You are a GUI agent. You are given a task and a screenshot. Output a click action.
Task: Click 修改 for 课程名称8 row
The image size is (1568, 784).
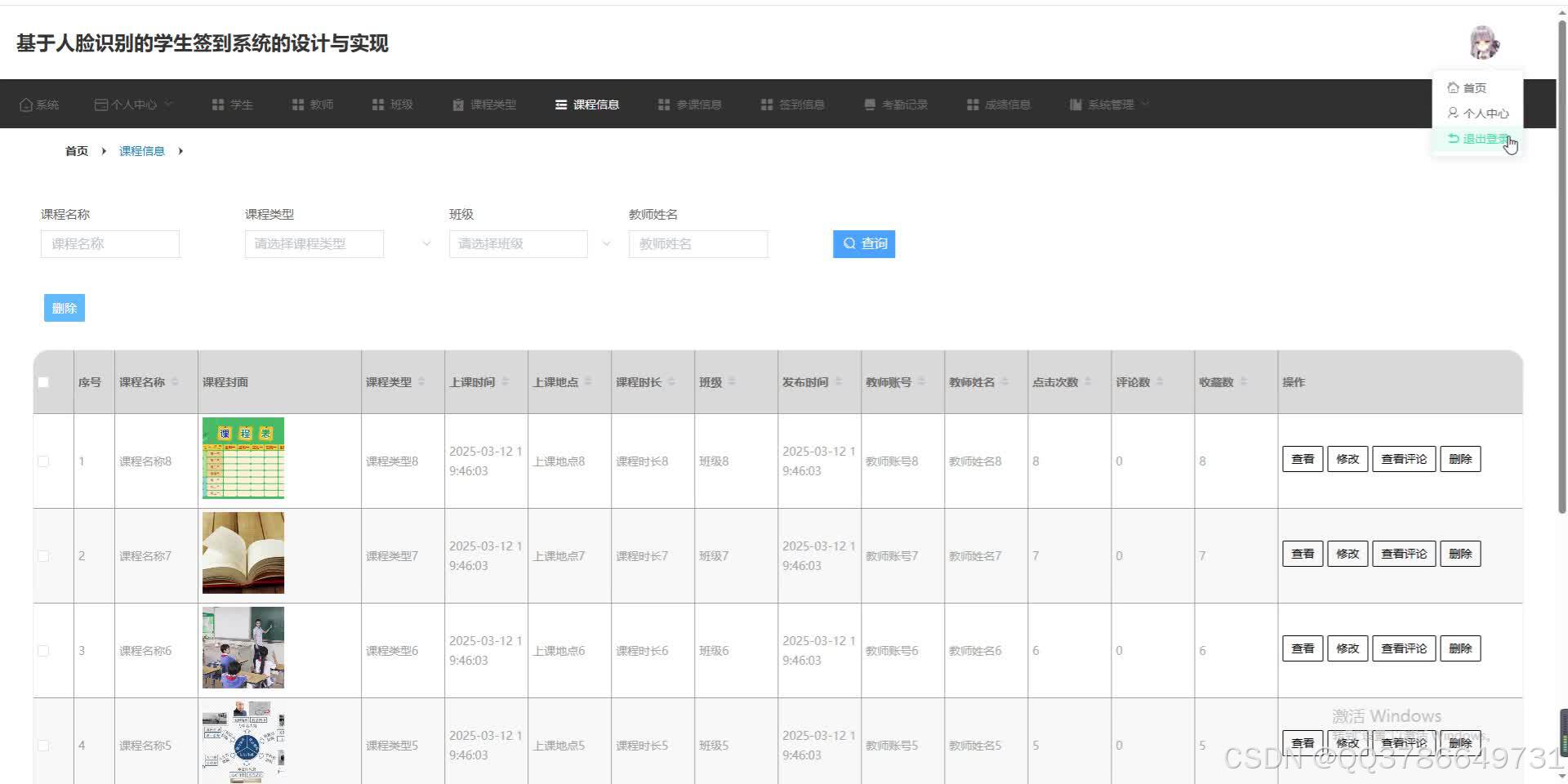[1347, 459]
